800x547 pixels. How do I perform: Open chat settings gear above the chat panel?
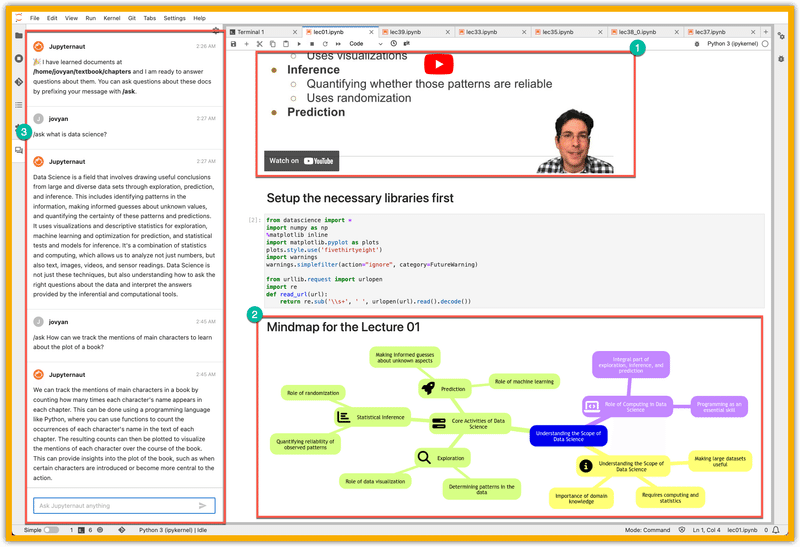tap(216, 31)
